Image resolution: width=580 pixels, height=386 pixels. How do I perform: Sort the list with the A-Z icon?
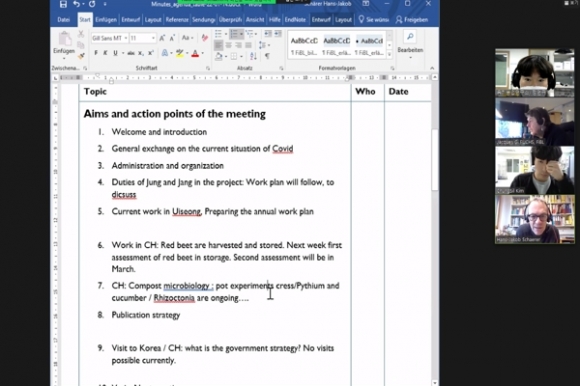pos(253,56)
